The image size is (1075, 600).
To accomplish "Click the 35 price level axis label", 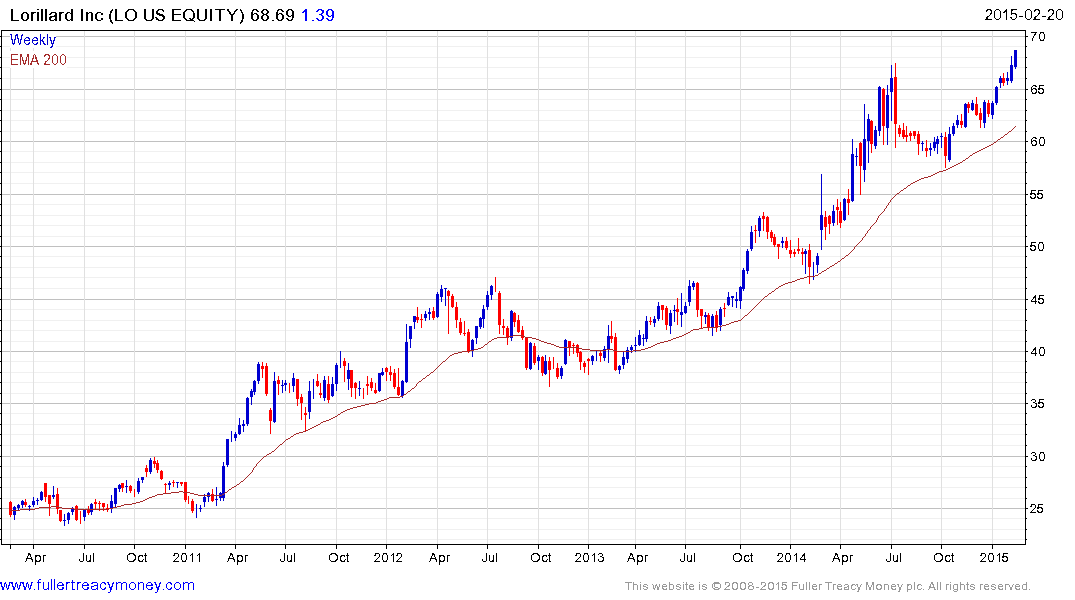I will point(1038,404).
